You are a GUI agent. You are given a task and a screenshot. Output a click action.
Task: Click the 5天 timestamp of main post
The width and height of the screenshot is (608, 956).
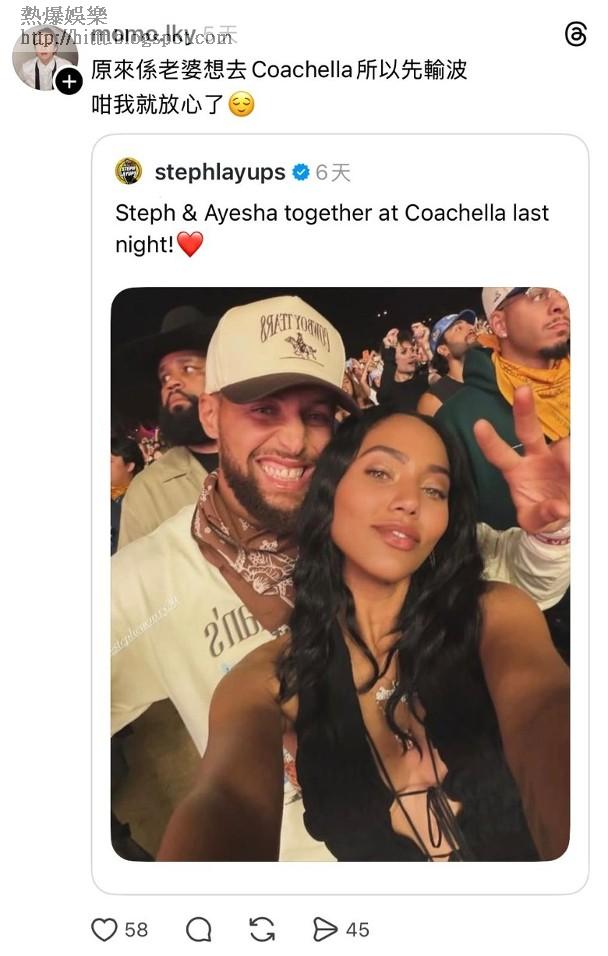(x=220, y=36)
